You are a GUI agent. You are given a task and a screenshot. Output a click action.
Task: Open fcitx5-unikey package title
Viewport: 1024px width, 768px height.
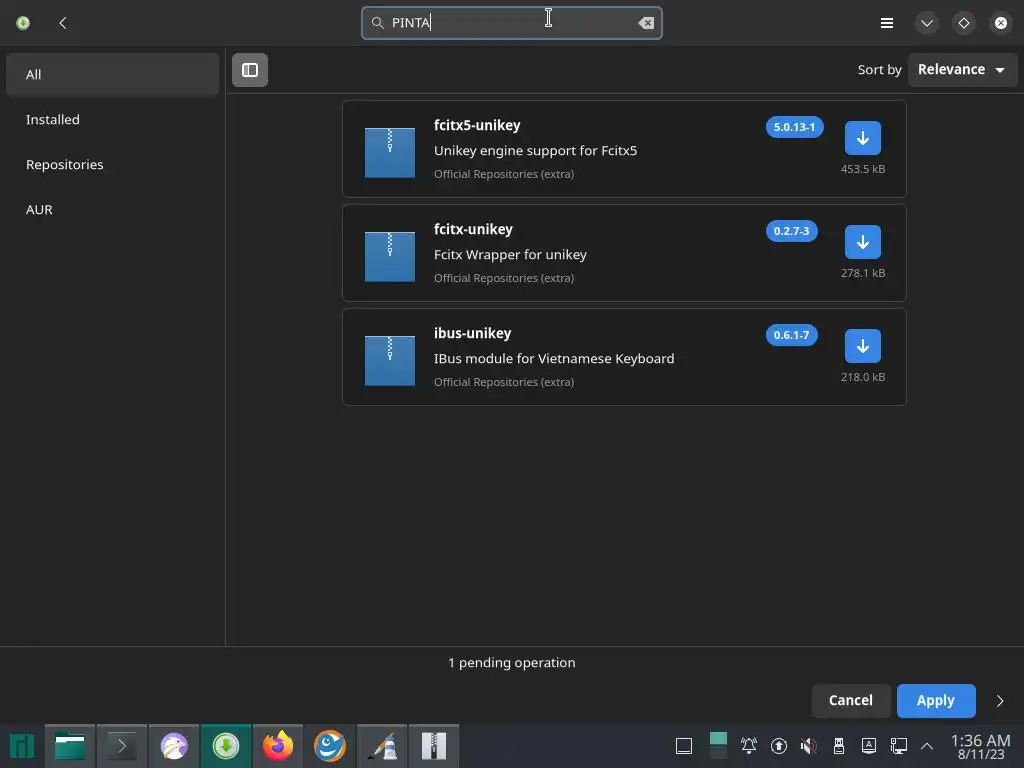(477, 125)
